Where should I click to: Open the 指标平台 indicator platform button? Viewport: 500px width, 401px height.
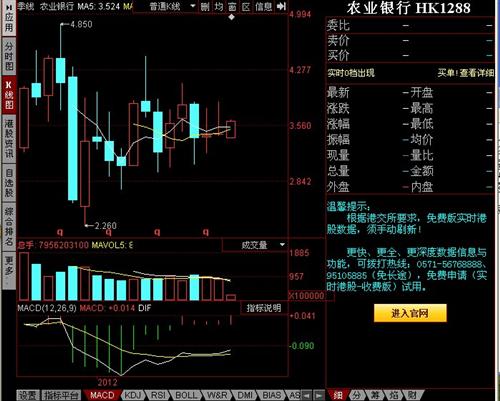click(x=62, y=395)
